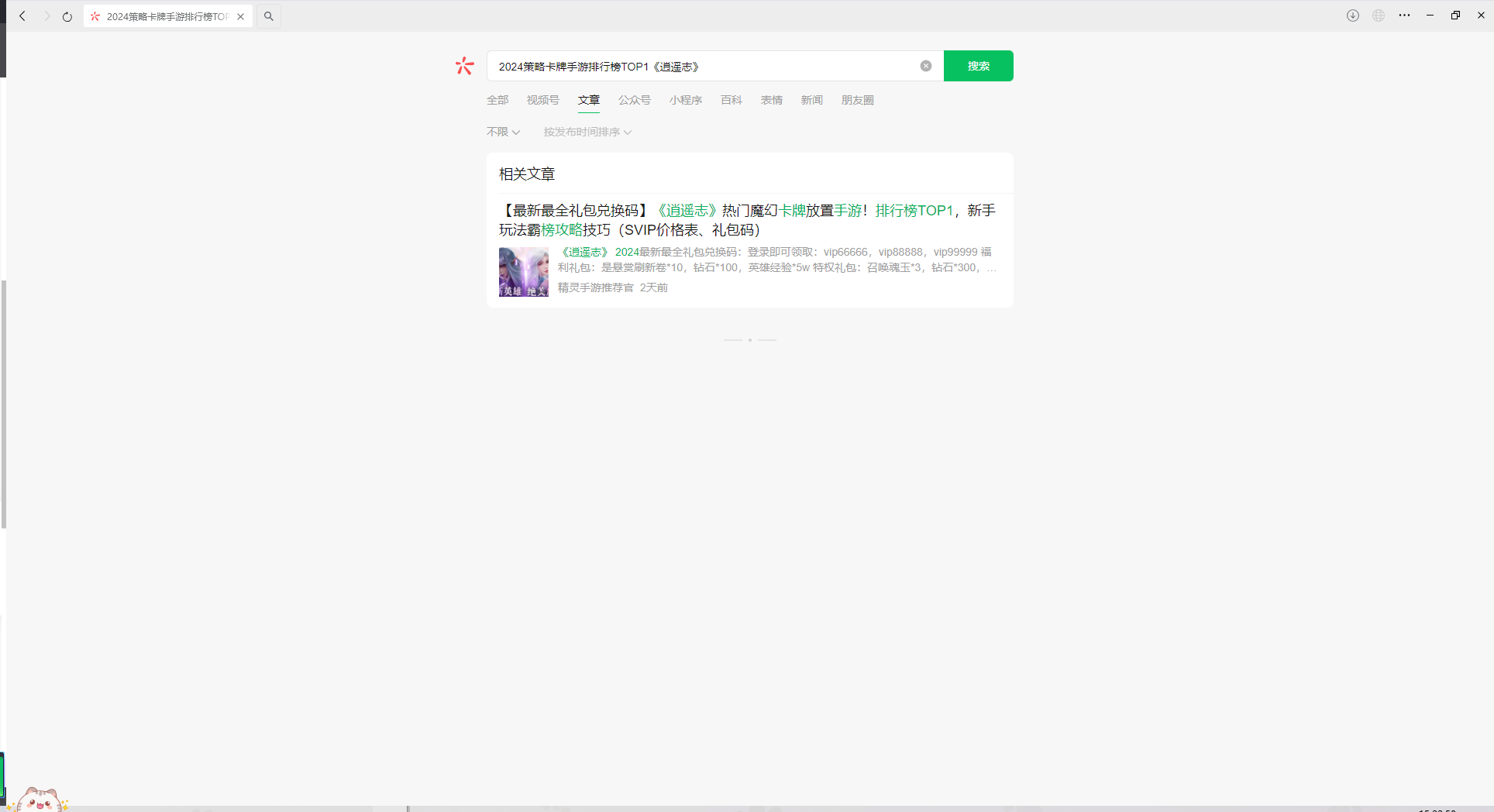1494x812 pixels.
Task: Open the 逍遥志 礼包兑换码 article title
Action: tap(747, 220)
